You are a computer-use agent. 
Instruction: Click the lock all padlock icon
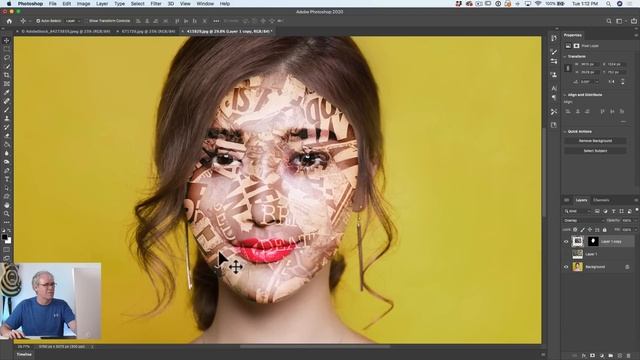pos(604,230)
